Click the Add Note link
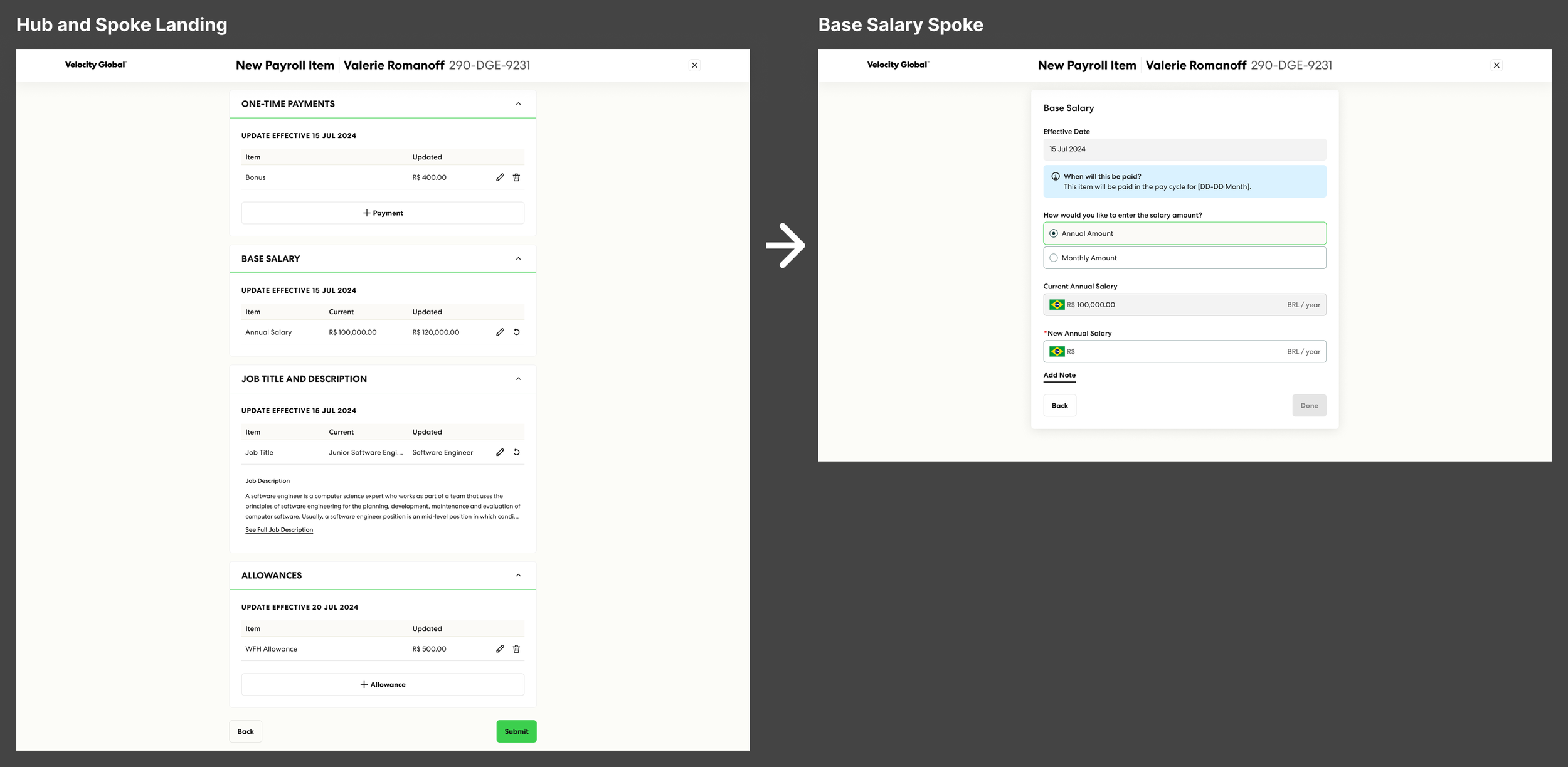The width and height of the screenshot is (1568, 767). tap(1059, 375)
